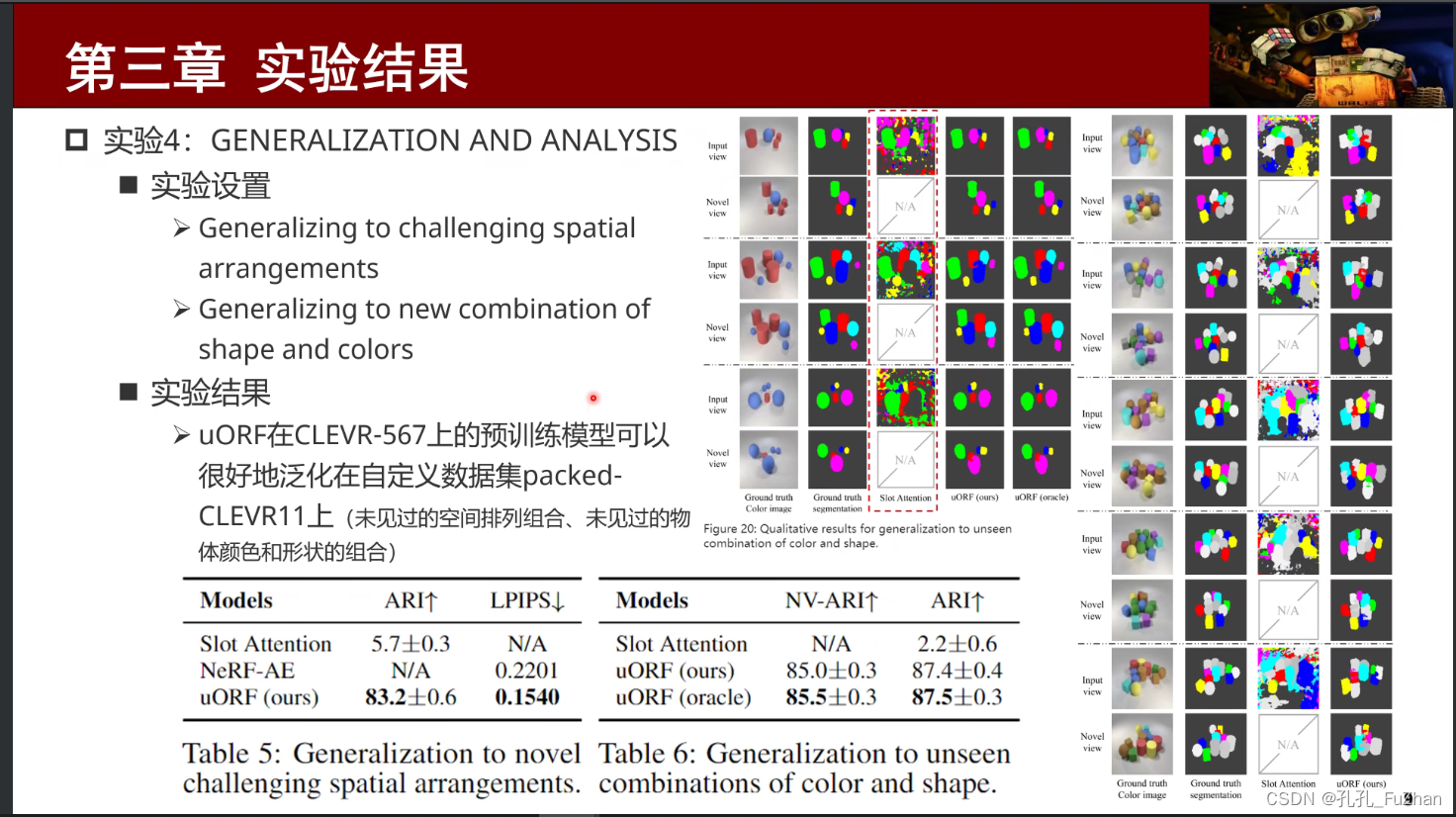Click the bold value "83.2±0.6"
This screenshot has width=1456, height=817.
[x=410, y=697]
